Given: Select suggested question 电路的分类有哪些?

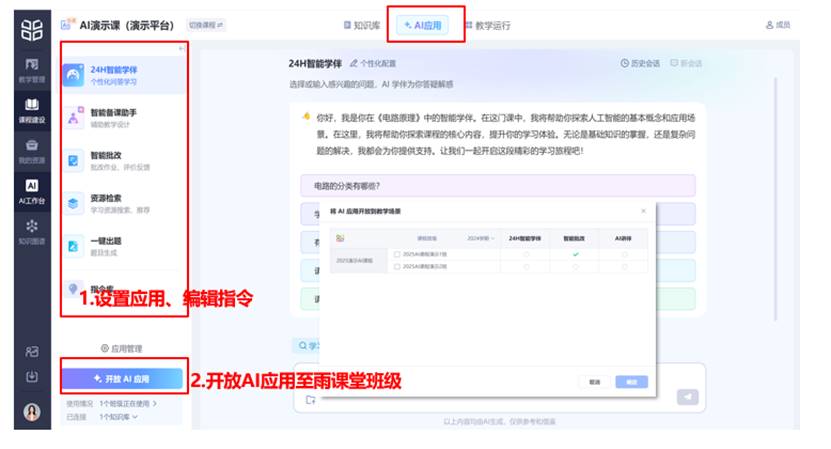Looking at the screenshot, I should pyautogui.click(x=497, y=186).
